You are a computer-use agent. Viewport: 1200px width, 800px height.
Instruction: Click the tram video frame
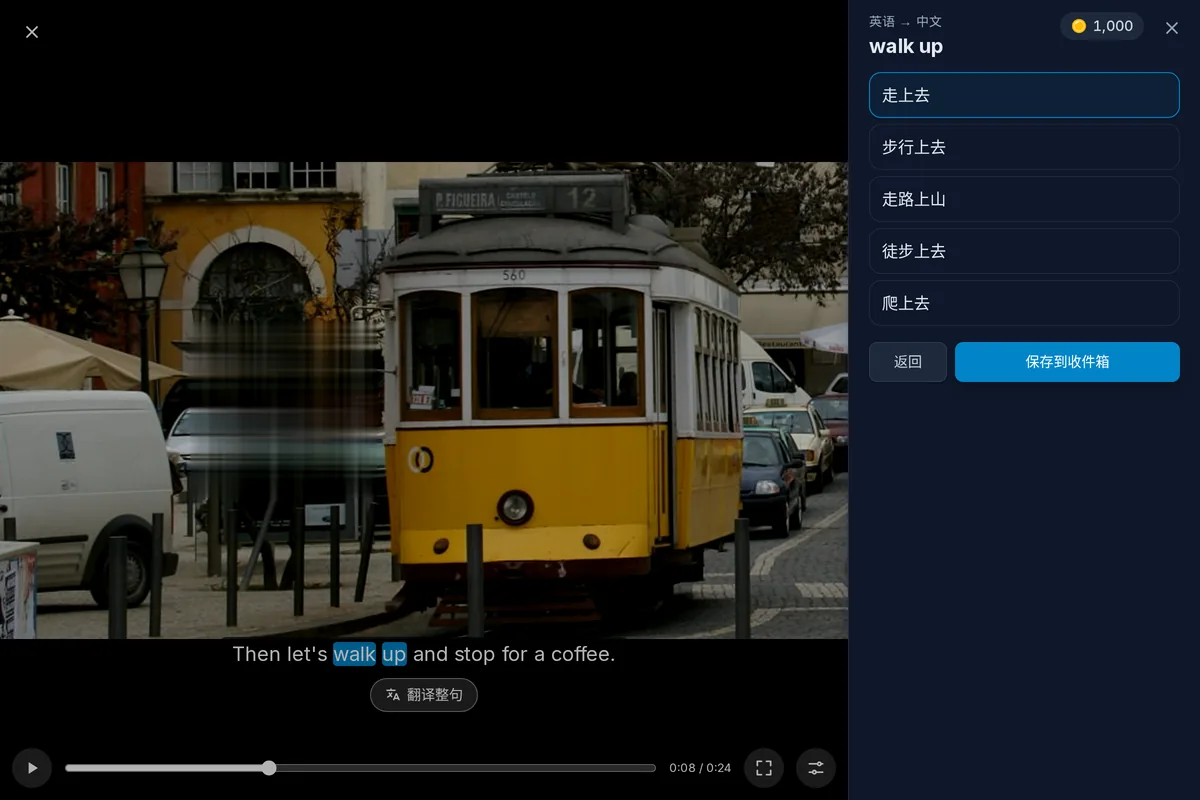click(x=424, y=400)
